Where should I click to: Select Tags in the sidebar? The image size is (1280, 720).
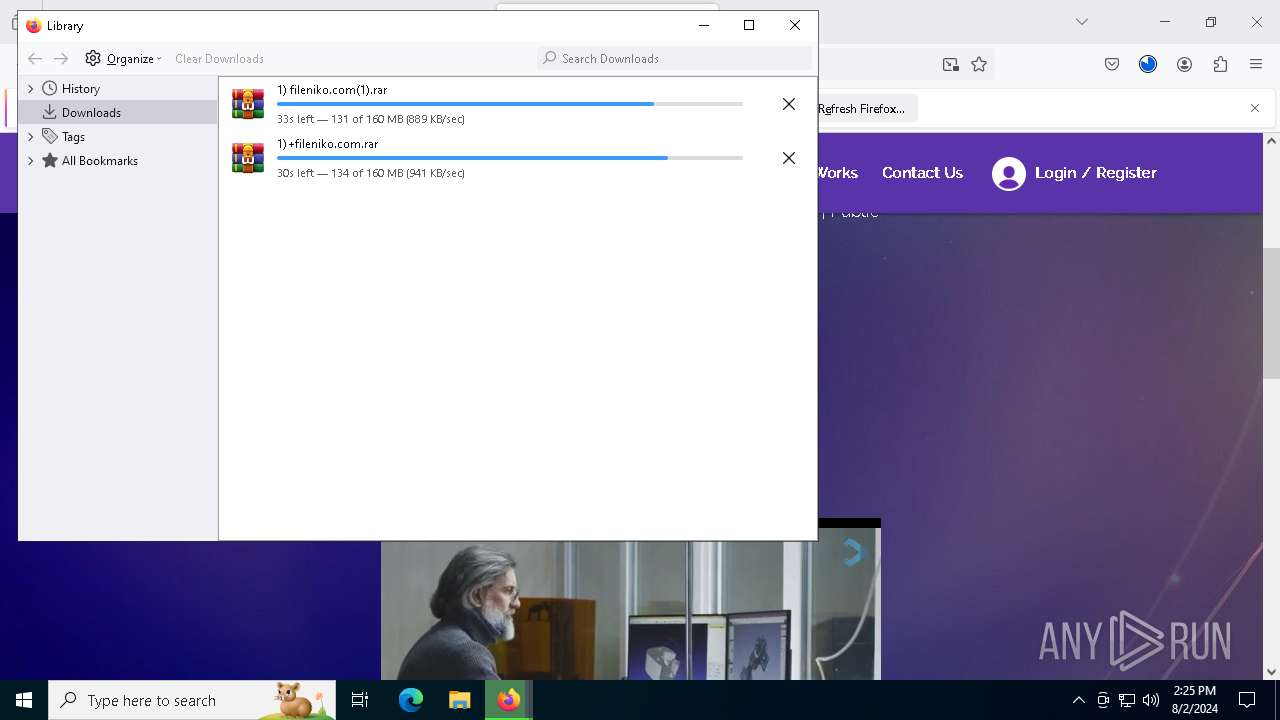click(73, 137)
